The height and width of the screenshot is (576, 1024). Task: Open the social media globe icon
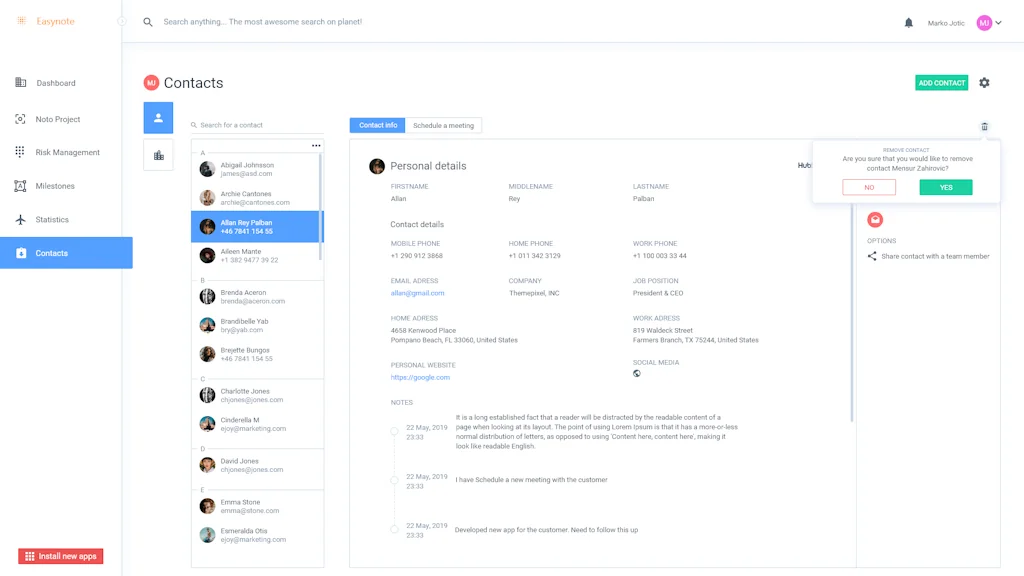click(x=637, y=372)
